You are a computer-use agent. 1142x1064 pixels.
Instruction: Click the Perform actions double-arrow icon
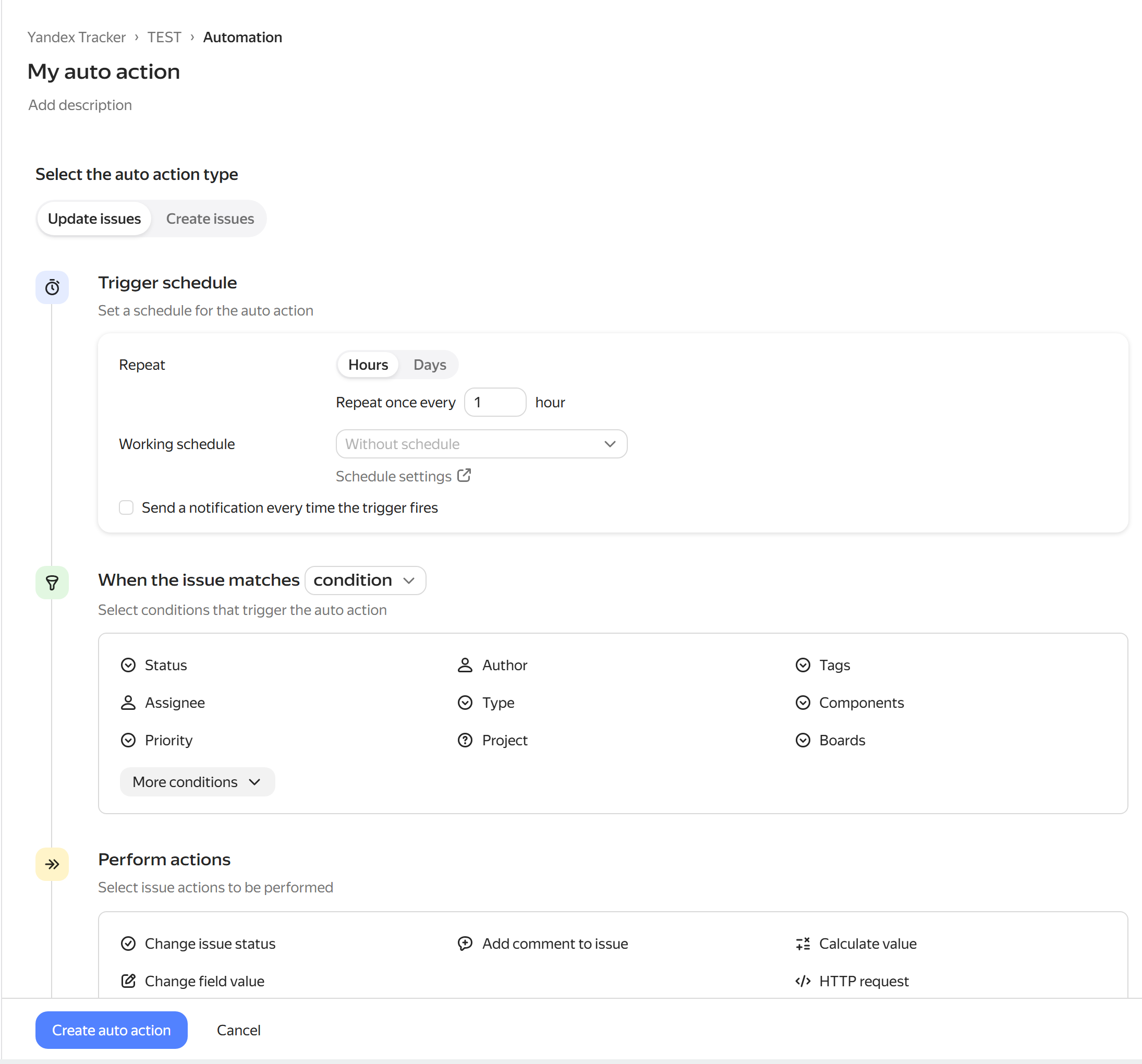click(x=52, y=864)
